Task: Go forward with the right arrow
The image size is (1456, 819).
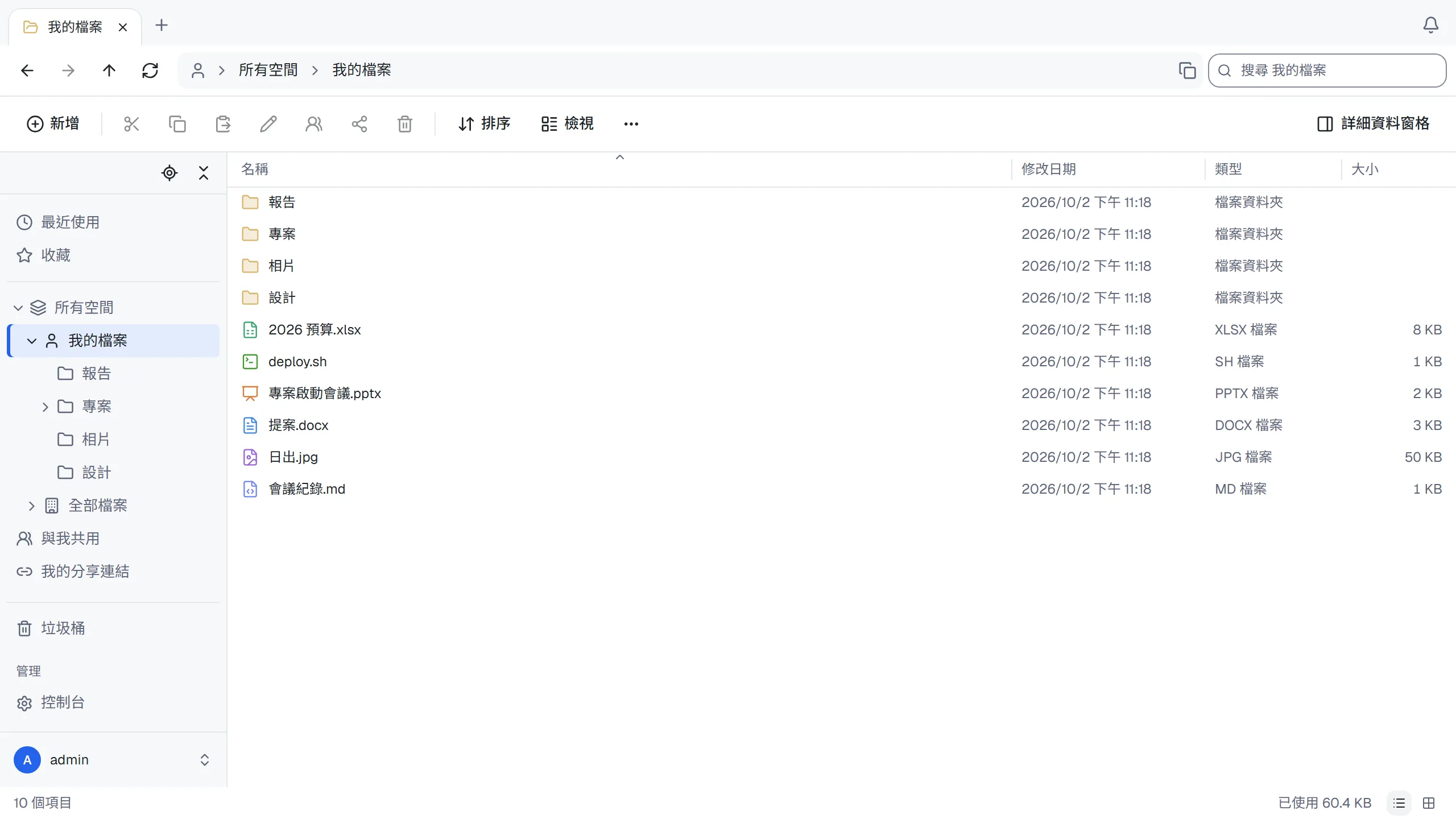Action: 68,71
